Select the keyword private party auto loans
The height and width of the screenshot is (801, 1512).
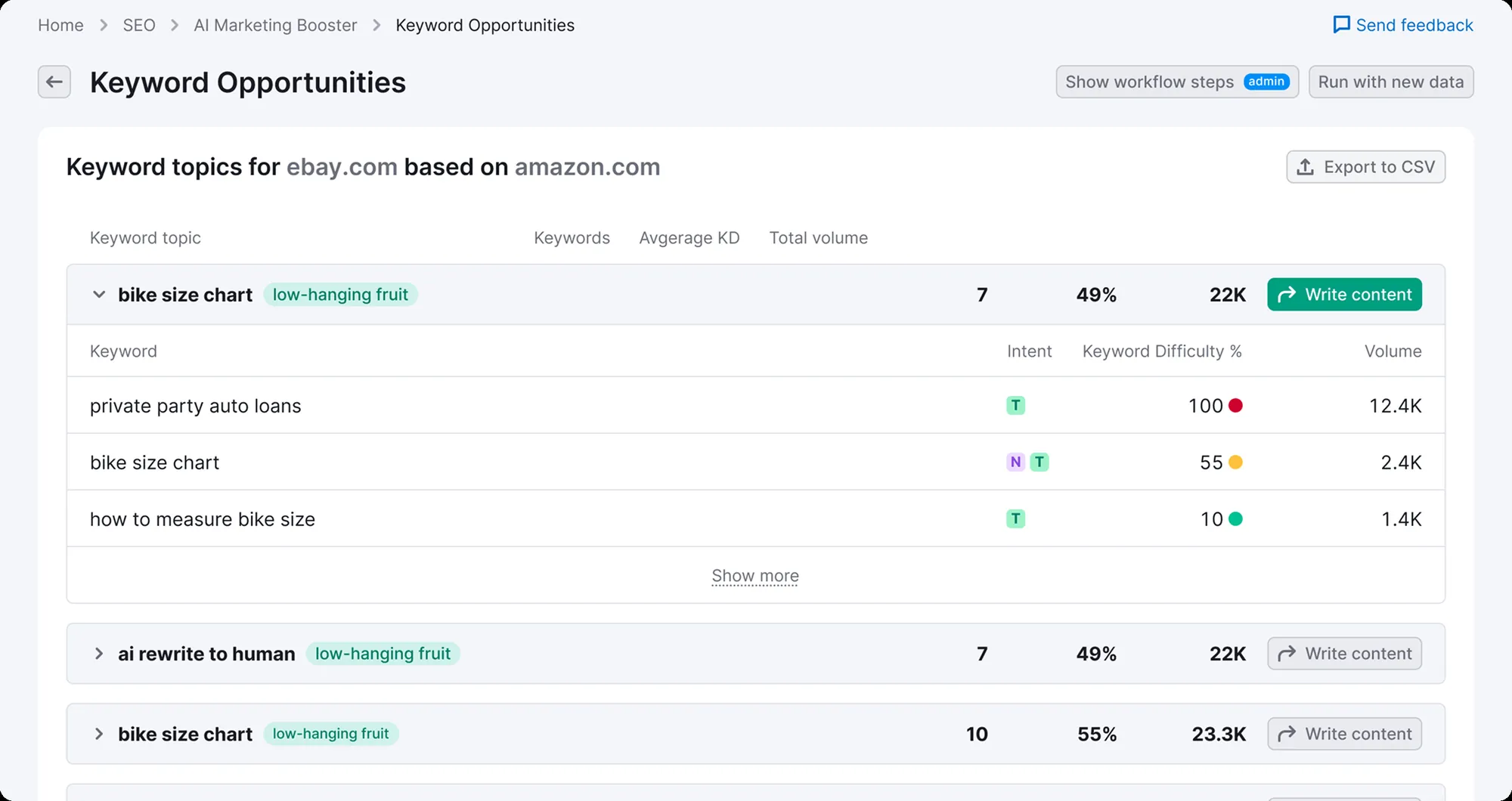[195, 406]
